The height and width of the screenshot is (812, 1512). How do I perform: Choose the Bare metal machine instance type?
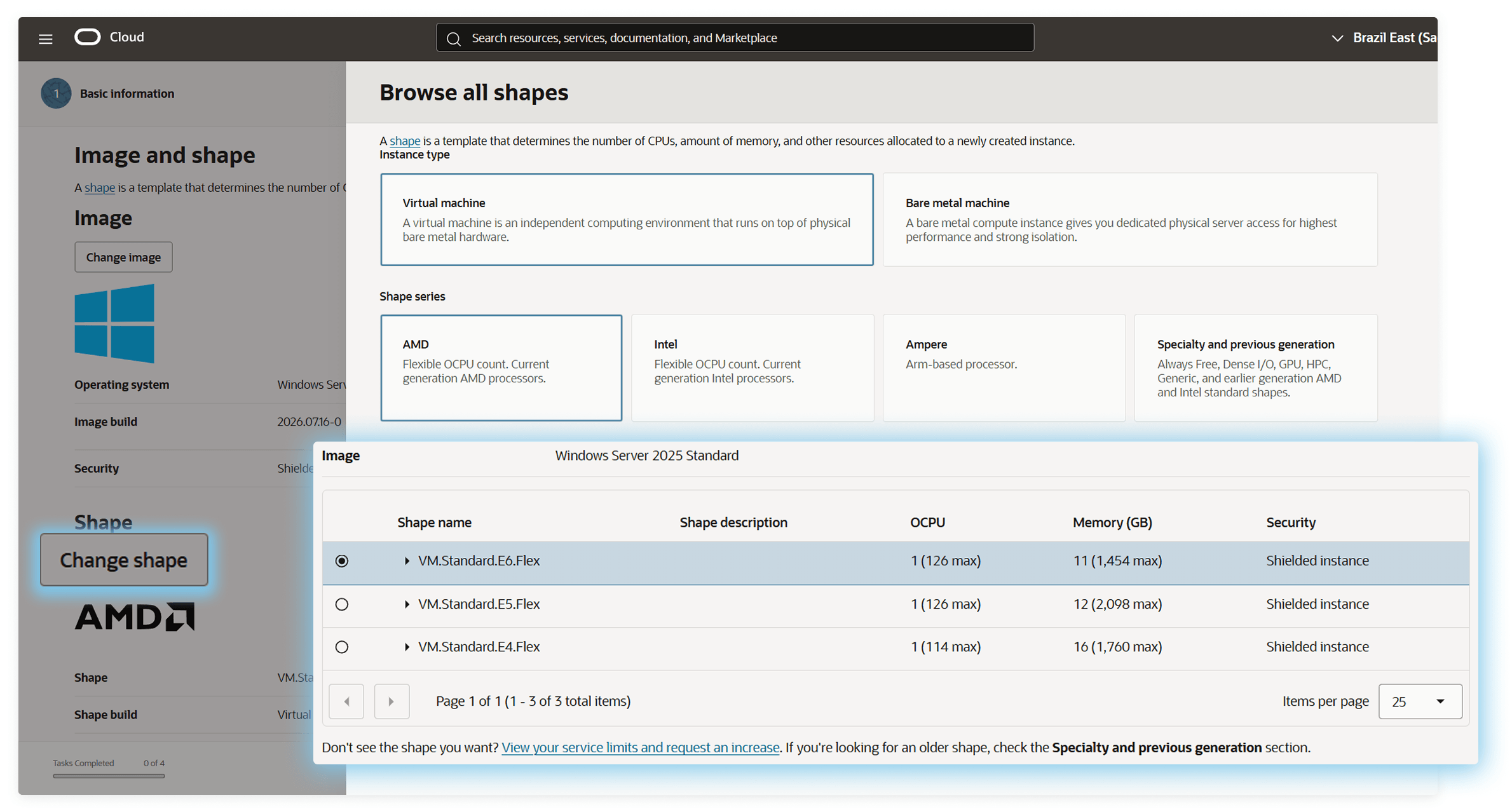coord(1130,219)
